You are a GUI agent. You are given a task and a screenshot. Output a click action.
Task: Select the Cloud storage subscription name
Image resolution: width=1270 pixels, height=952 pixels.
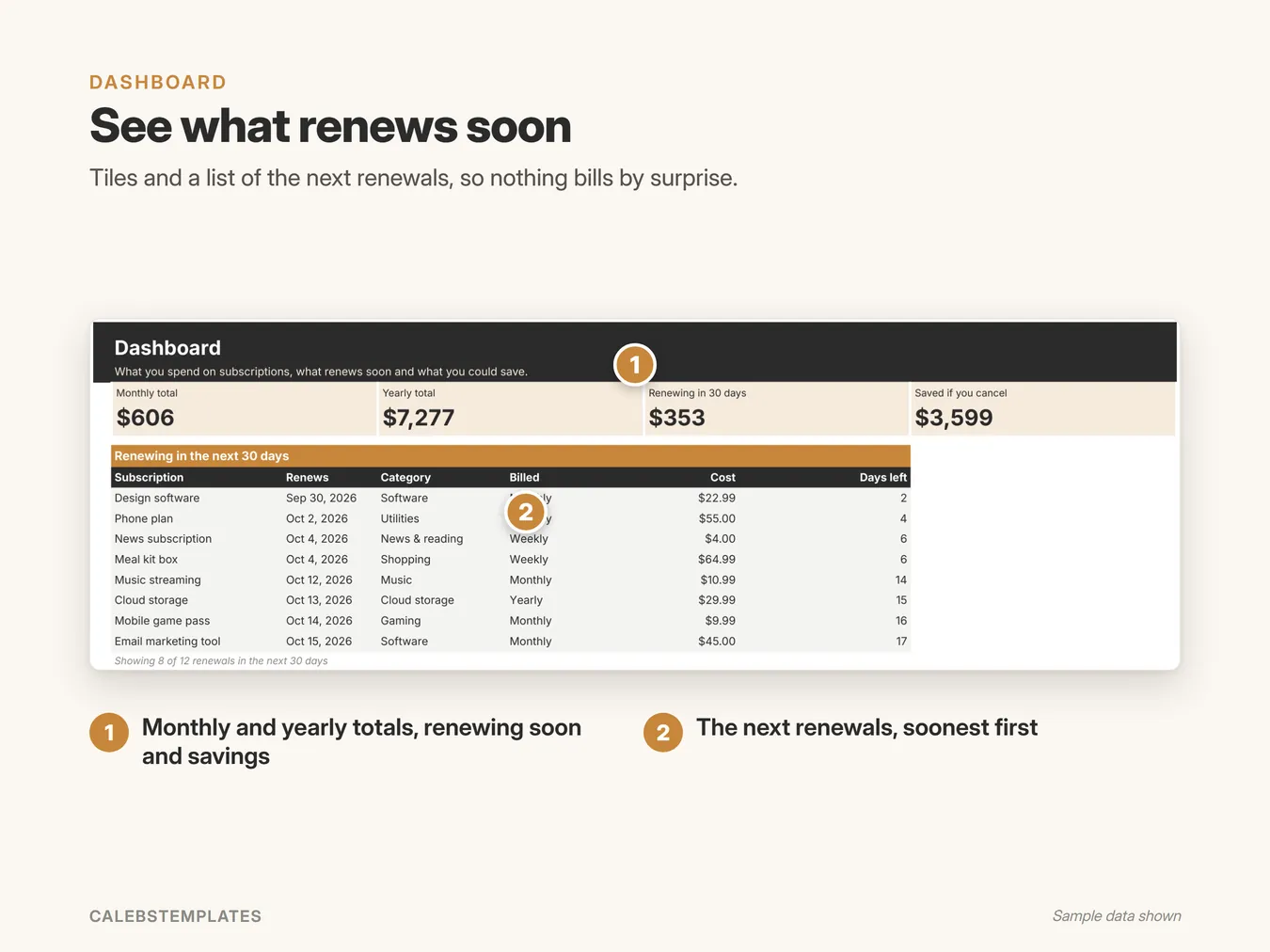click(x=151, y=600)
